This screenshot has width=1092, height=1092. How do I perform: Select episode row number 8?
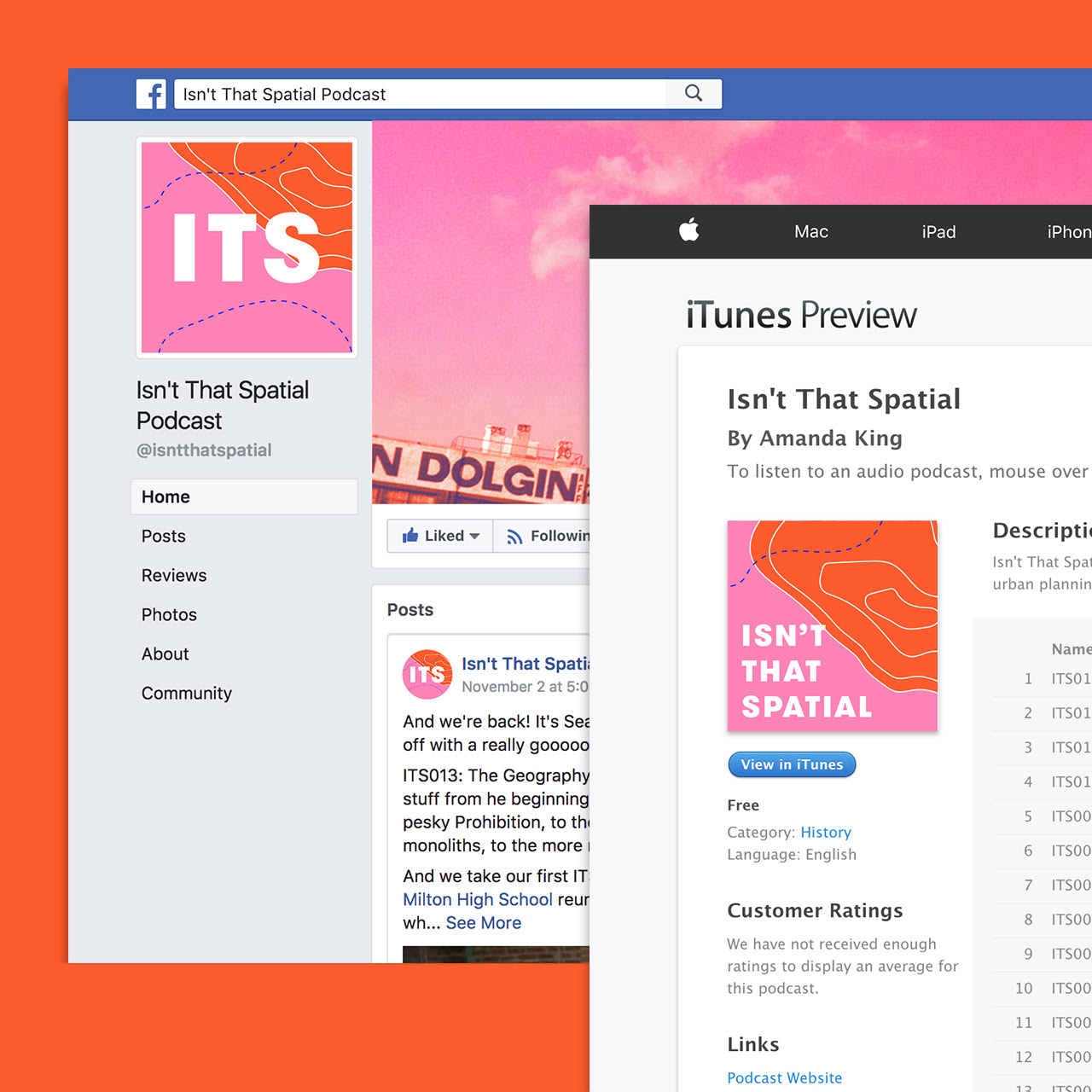(1042, 920)
